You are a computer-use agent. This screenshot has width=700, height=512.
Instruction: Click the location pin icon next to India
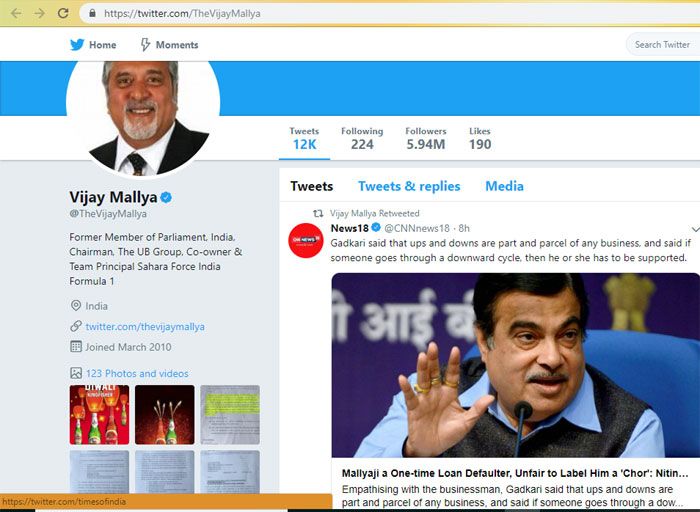coord(76,306)
